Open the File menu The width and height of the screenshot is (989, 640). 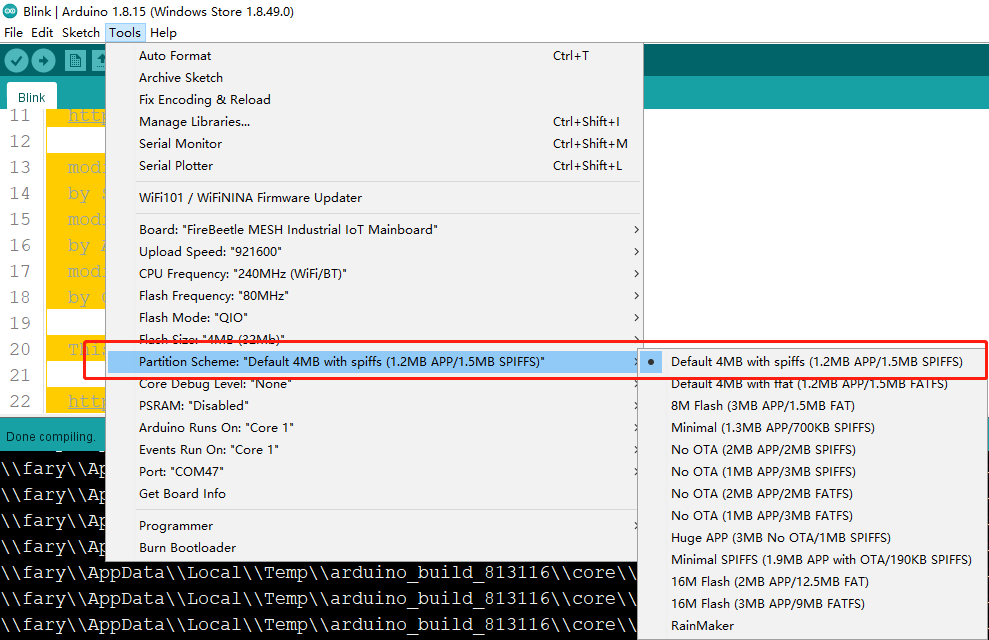pyautogui.click(x=13, y=33)
